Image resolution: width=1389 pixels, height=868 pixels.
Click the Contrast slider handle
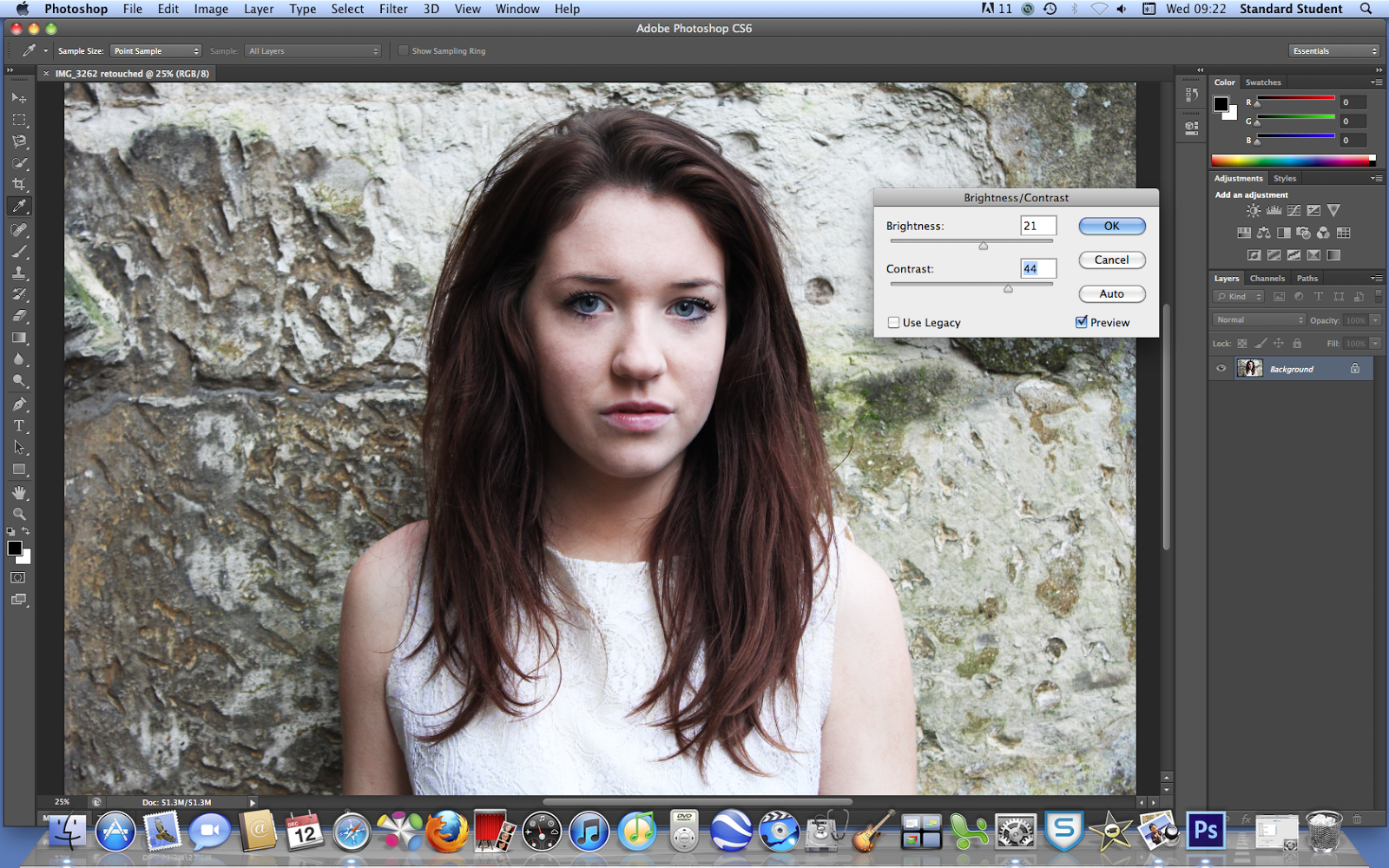point(1008,288)
